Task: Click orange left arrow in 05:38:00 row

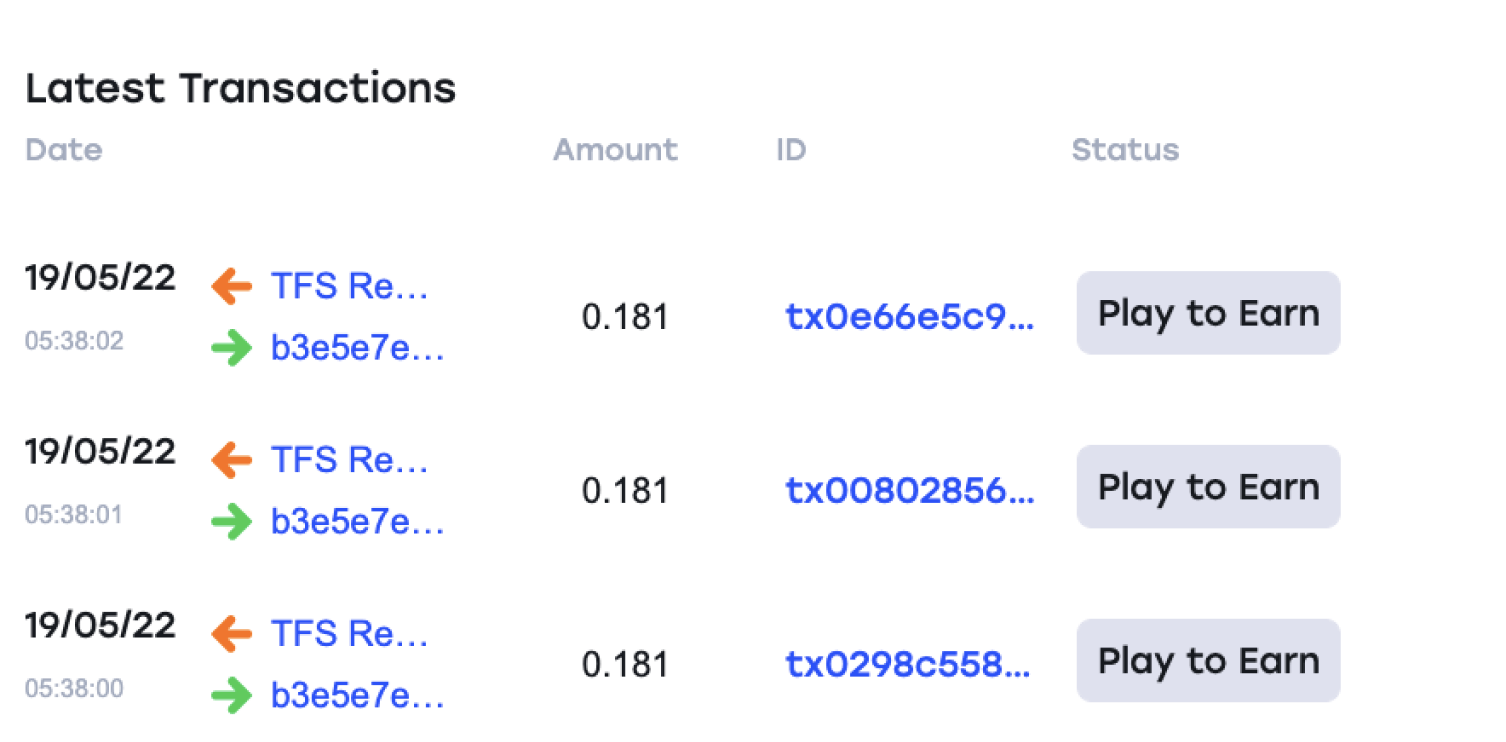Action: (232, 634)
